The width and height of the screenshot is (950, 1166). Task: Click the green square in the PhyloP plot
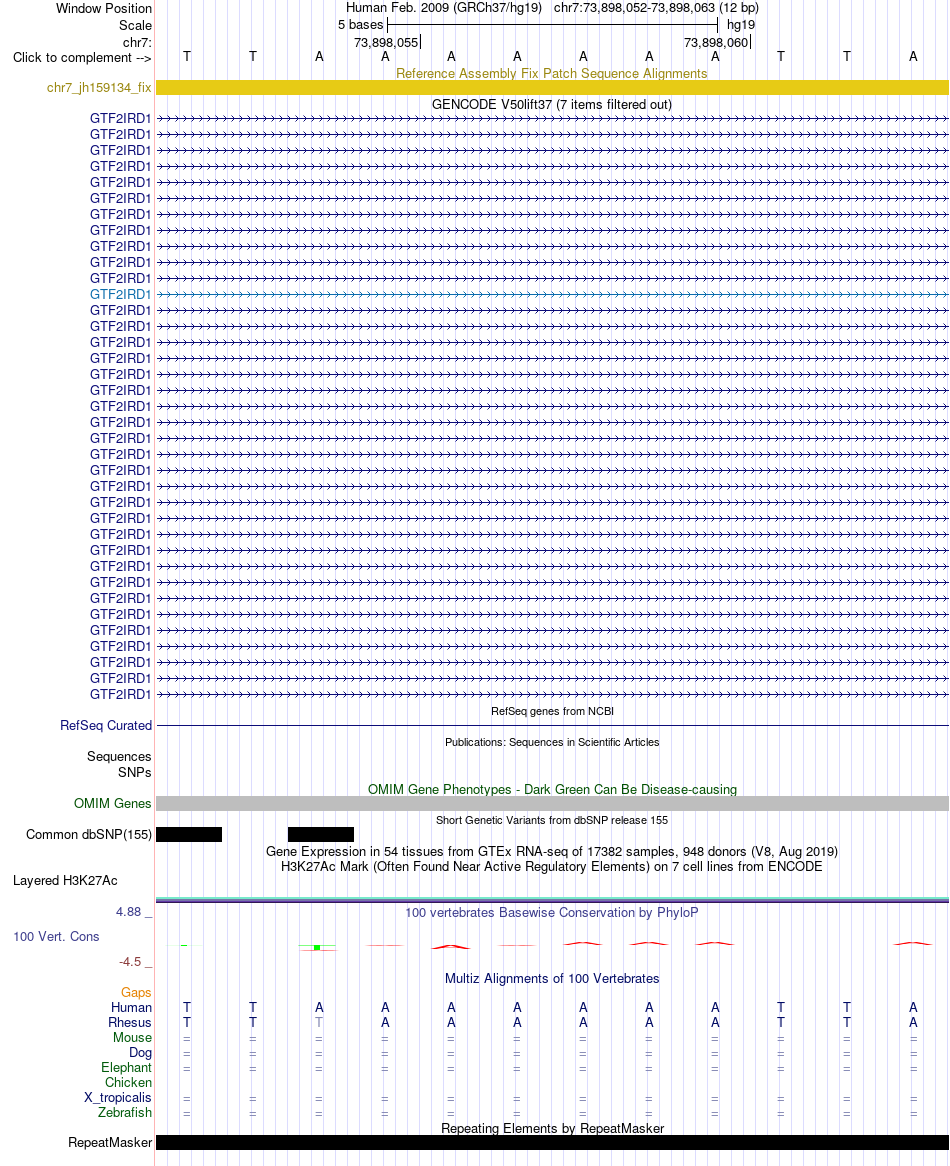(x=317, y=947)
